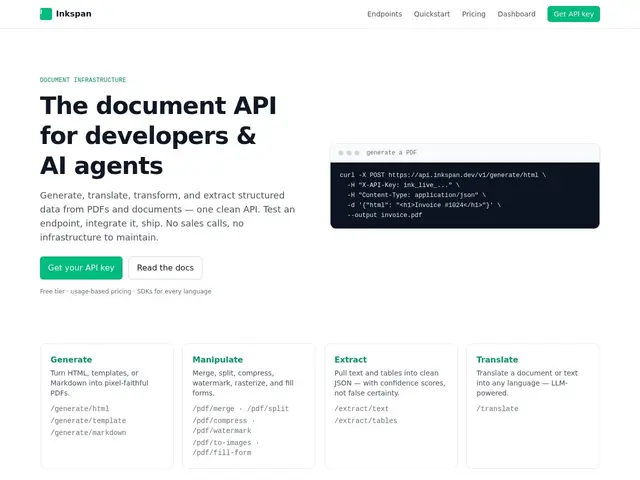The width and height of the screenshot is (640, 480).
Task: Click the /pdf/merge endpoint
Action: tap(213, 409)
